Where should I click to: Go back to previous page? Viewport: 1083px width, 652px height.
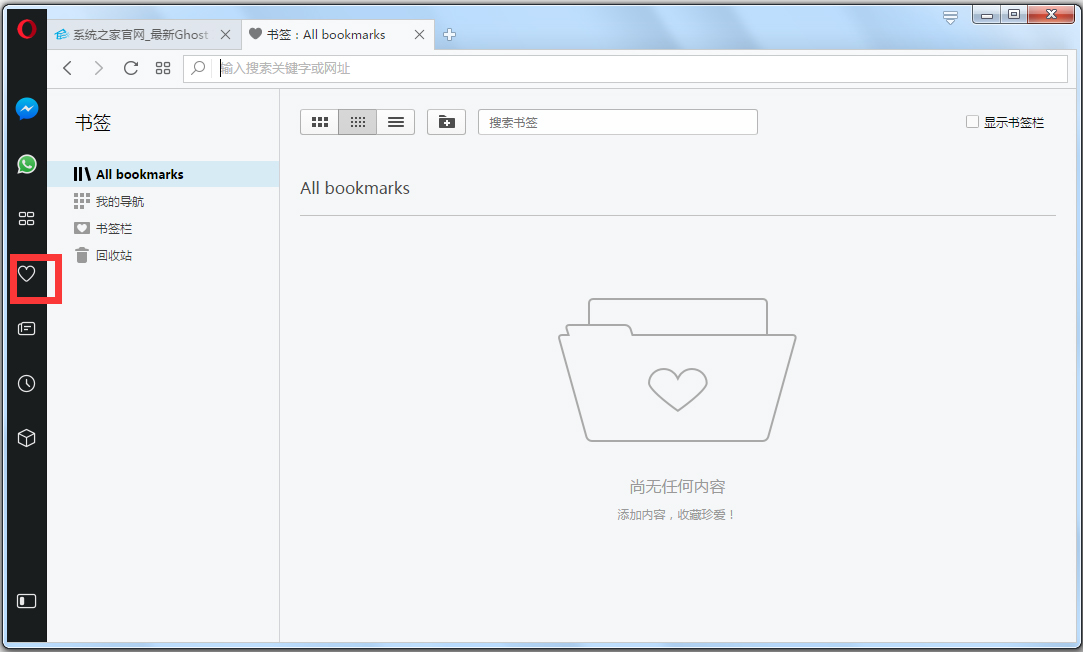pos(67,68)
